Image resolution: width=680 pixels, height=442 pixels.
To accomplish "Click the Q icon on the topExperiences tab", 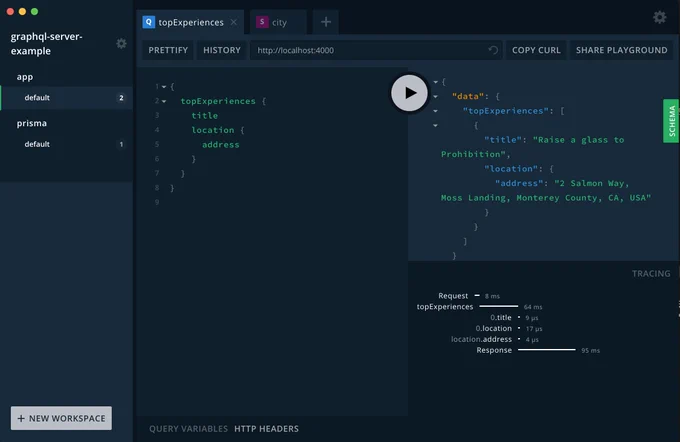I will (149, 22).
